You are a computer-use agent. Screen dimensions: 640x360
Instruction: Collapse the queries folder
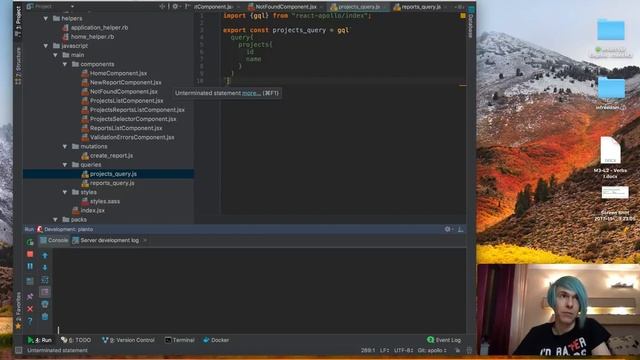(x=64, y=164)
